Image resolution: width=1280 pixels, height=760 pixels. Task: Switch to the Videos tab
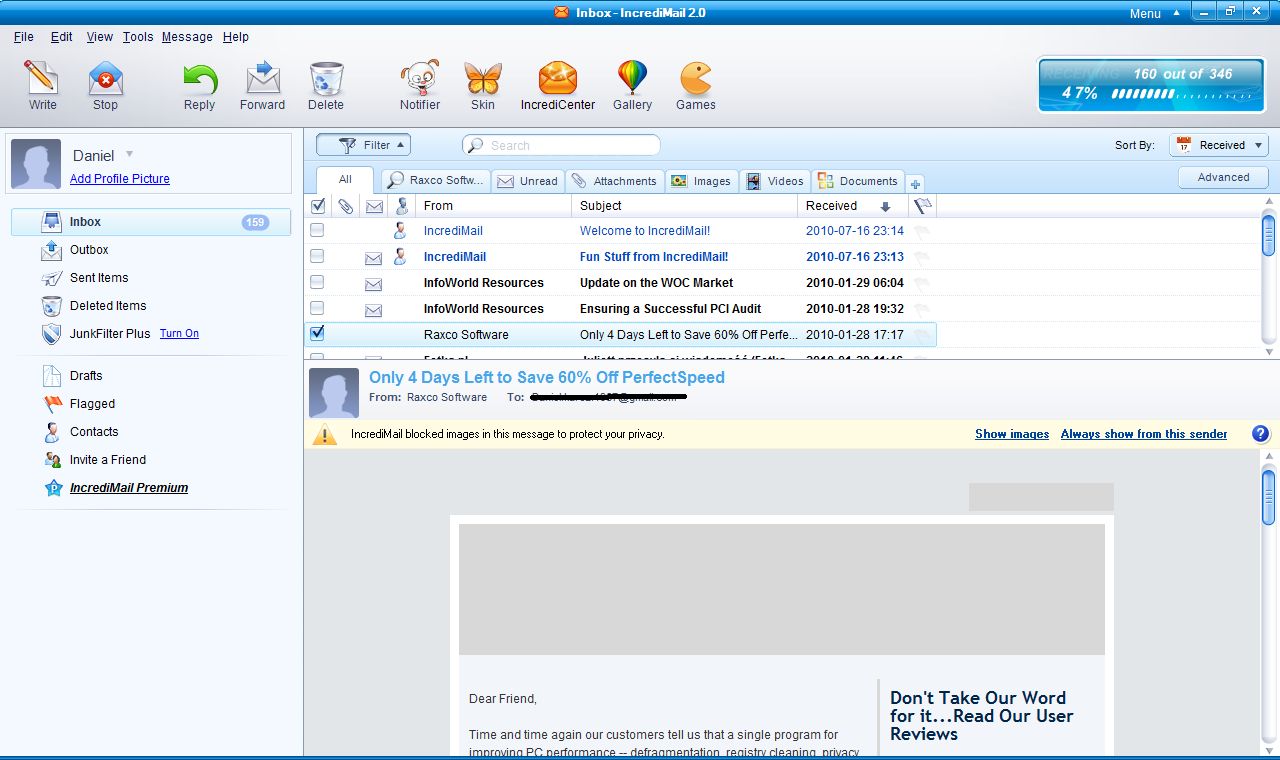(775, 181)
